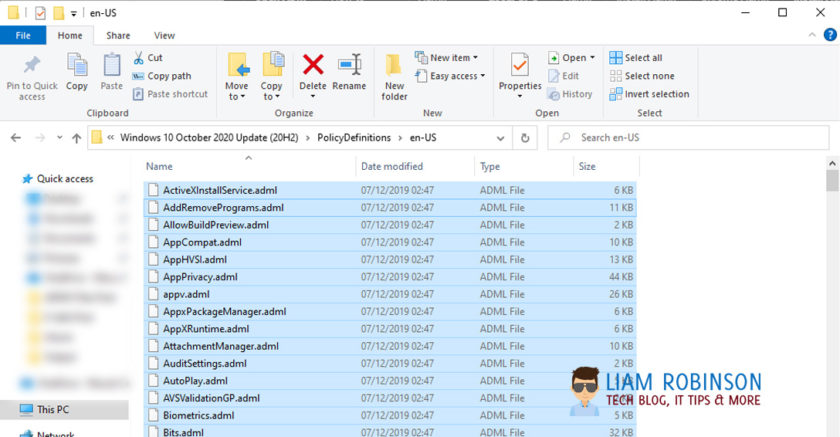Click Paste shortcut in ribbon
840x437 pixels.
pos(170,94)
